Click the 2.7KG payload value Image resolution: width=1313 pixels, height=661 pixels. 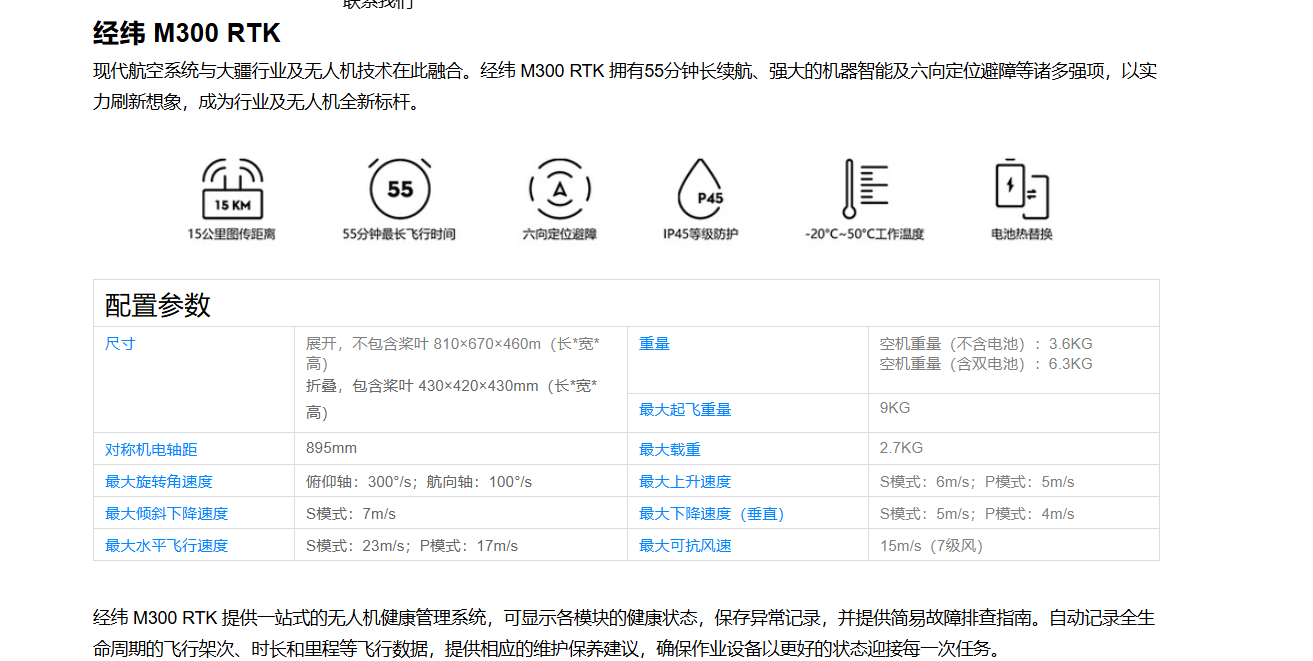coord(901,448)
